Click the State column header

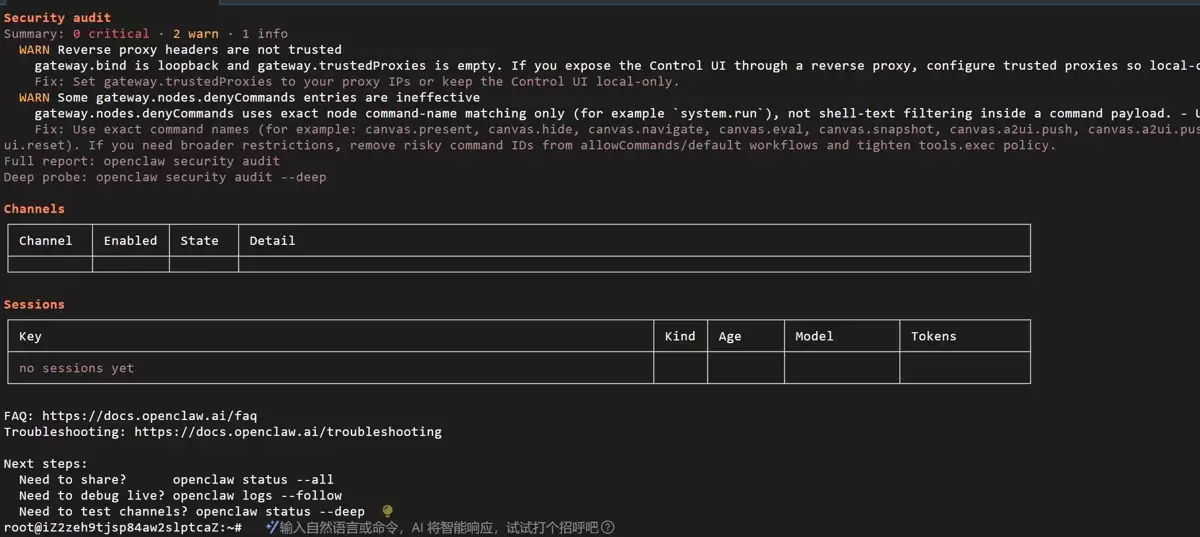(x=199, y=240)
